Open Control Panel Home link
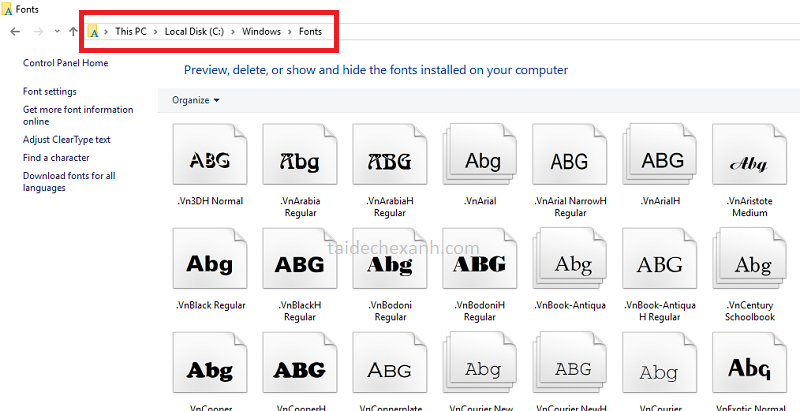The image size is (800, 411). [65, 63]
